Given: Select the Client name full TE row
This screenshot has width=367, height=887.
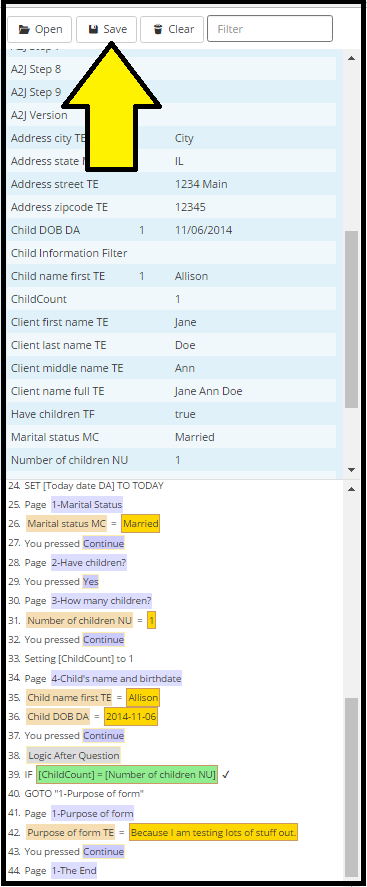Looking at the screenshot, I should click(x=171, y=391).
